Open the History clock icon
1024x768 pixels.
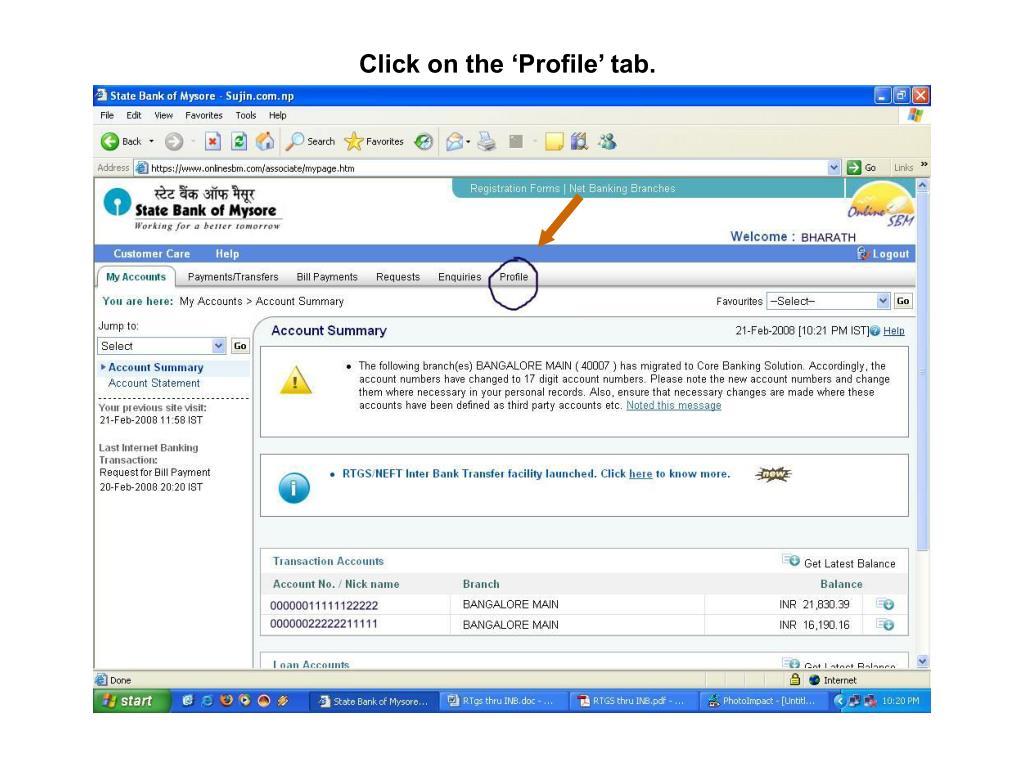point(424,142)
